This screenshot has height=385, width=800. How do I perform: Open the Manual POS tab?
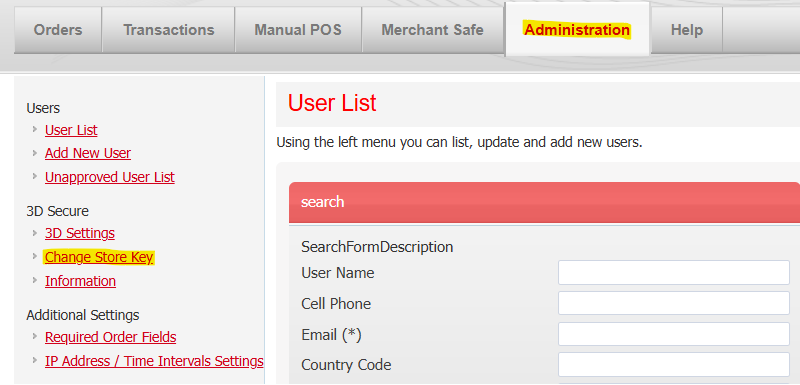point(298,30)
